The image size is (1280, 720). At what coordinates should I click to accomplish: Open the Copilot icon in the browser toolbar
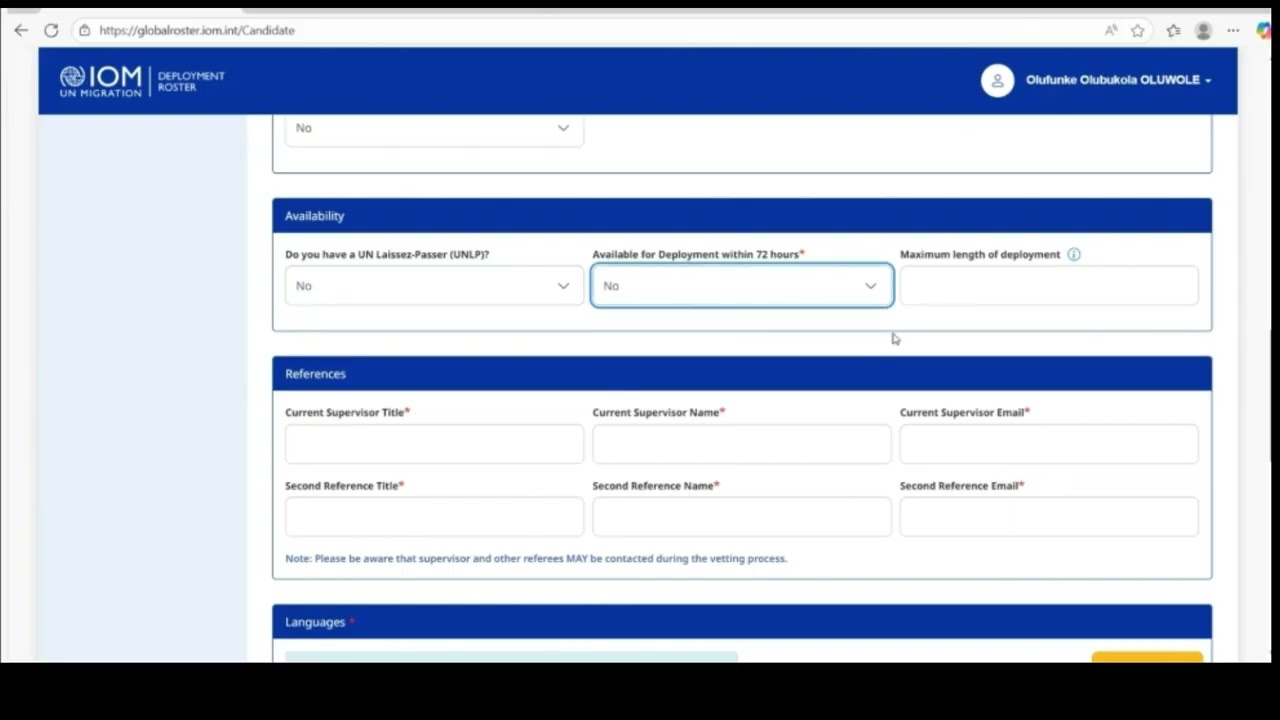[x=1264, y=31]
